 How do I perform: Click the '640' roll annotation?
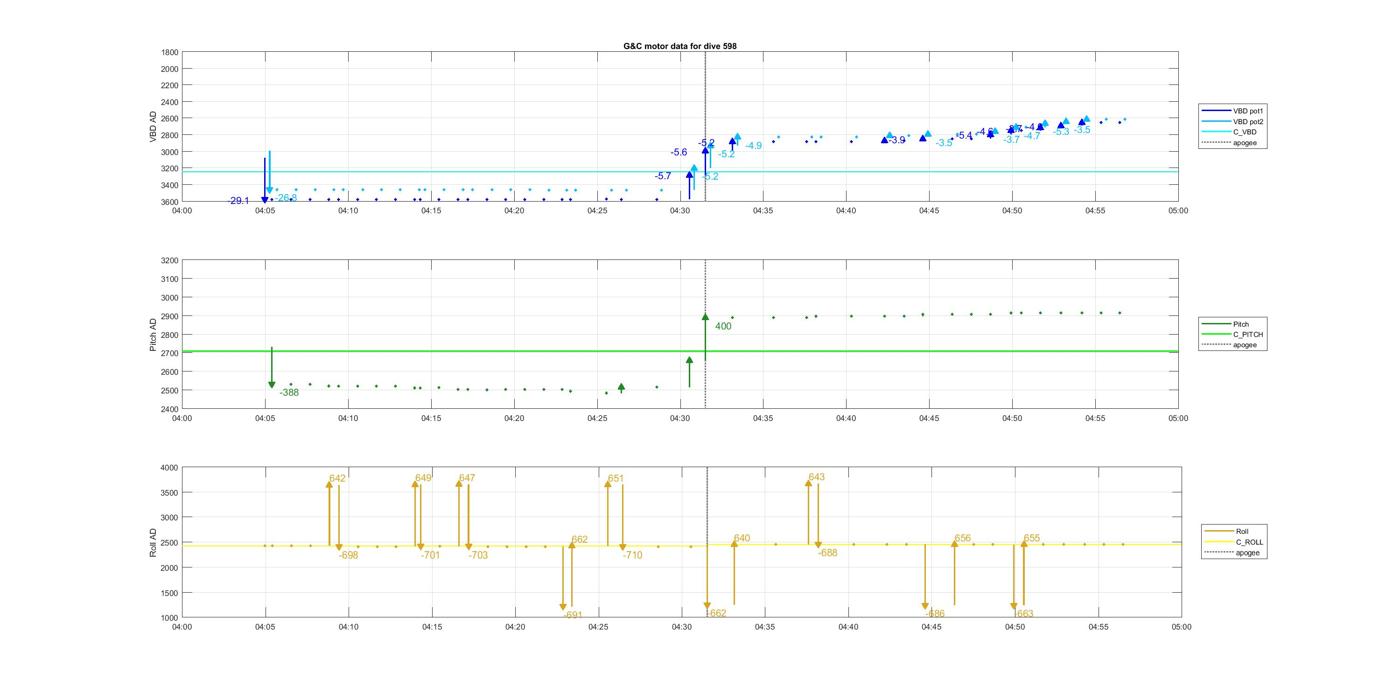[x=742, y=539]
